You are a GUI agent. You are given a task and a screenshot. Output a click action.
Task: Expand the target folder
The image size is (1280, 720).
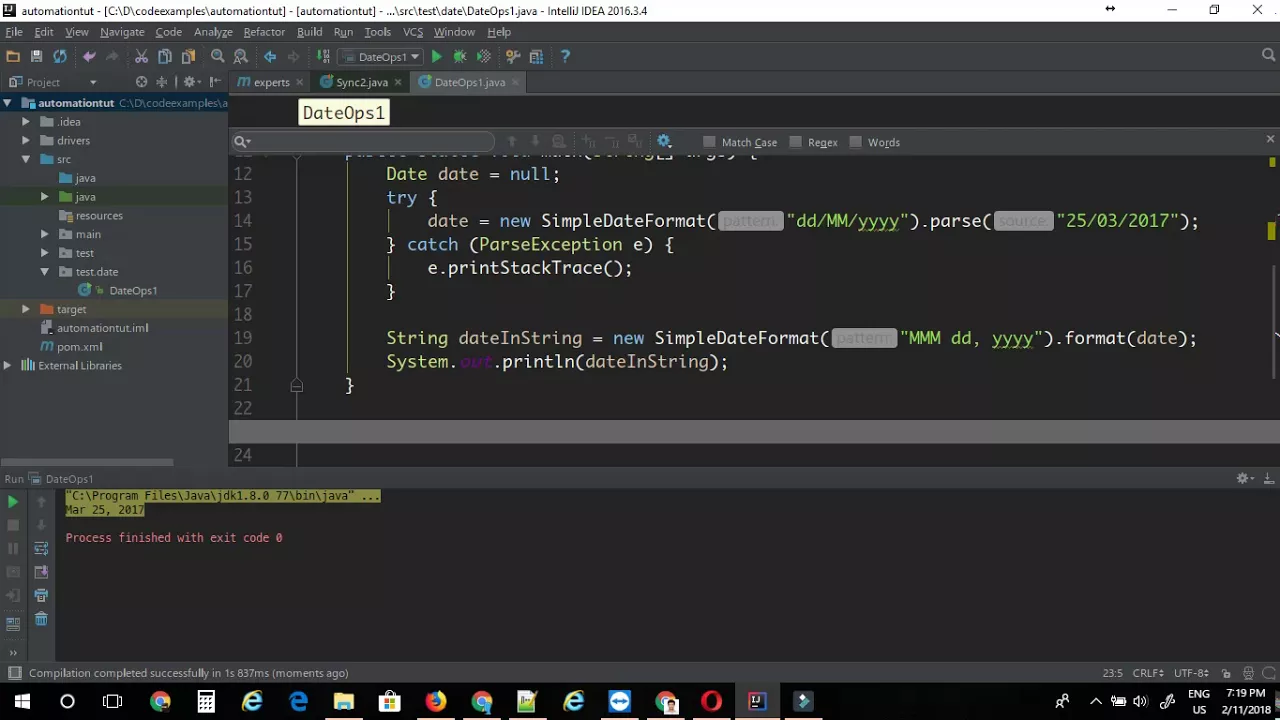click(x=26, y=310)
